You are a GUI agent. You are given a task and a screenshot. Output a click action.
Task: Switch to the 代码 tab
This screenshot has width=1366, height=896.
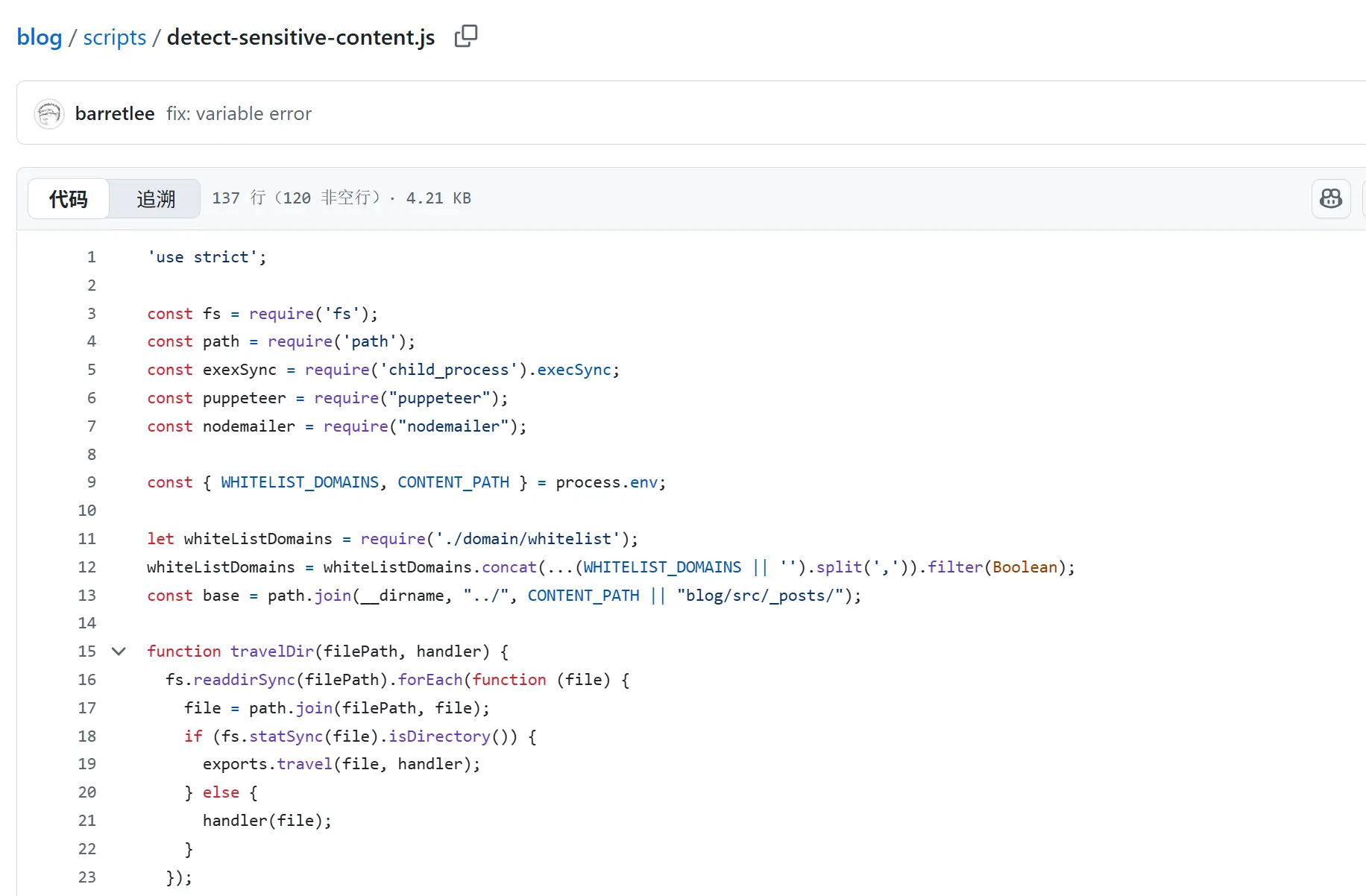tap(69, 199)
